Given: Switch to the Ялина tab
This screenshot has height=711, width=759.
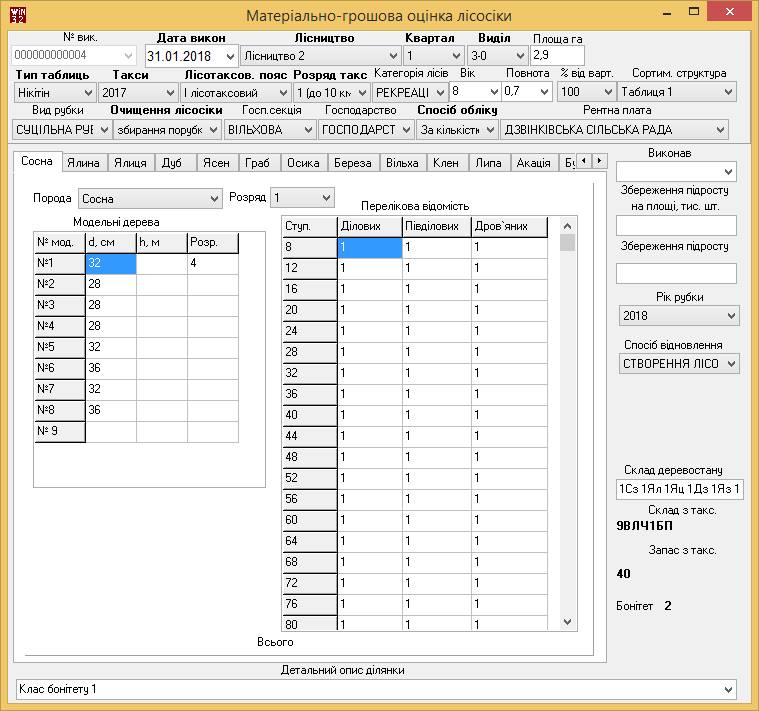Looking at the screenshot, I should pos(84,163).
